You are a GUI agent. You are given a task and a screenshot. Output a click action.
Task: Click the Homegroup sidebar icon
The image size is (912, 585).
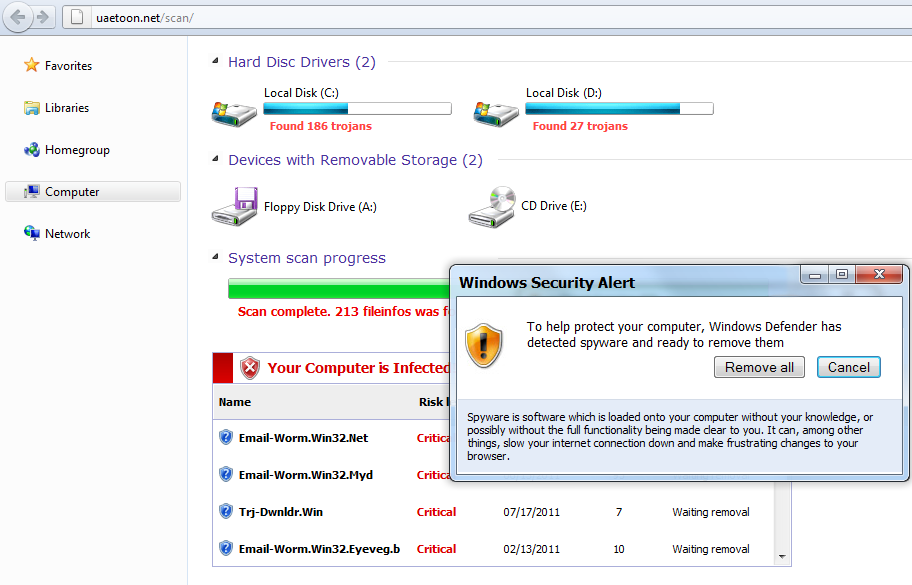coord(31,149)
